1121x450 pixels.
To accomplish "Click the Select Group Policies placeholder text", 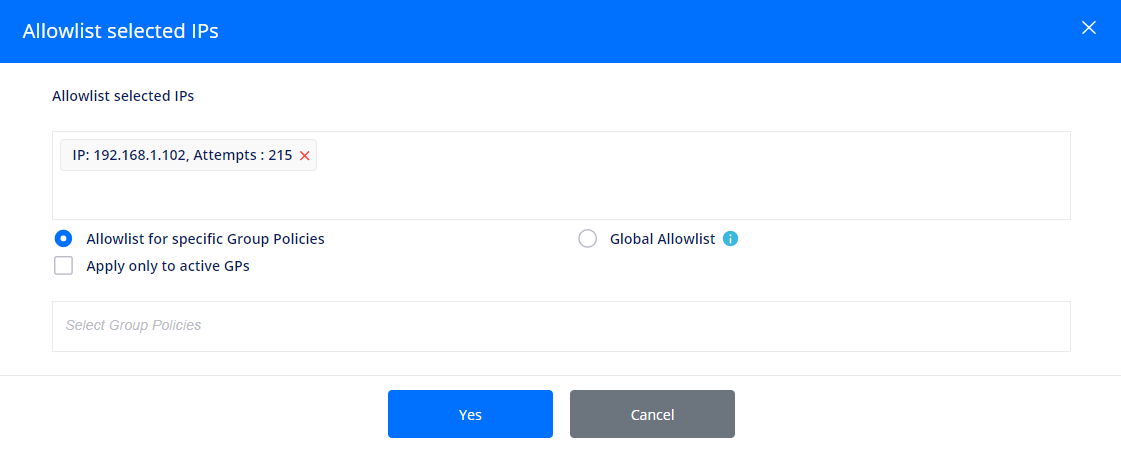I will [x=134, y=326].
